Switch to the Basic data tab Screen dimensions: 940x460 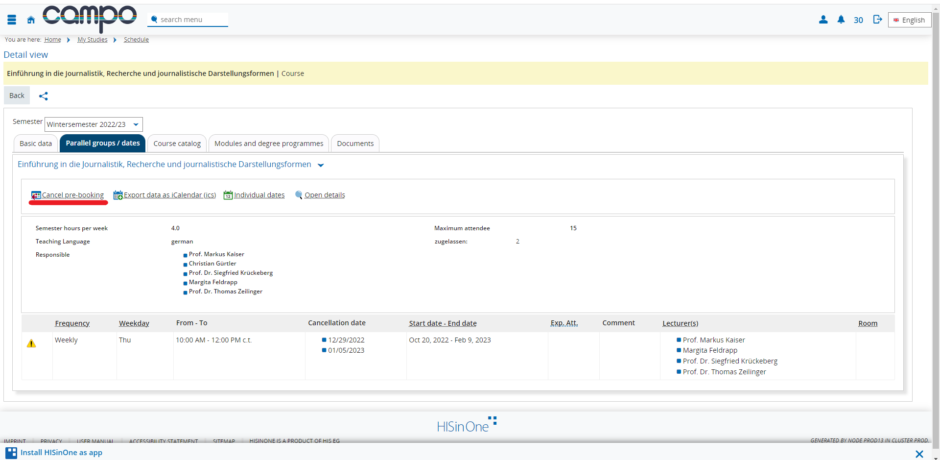click(36, 143)
